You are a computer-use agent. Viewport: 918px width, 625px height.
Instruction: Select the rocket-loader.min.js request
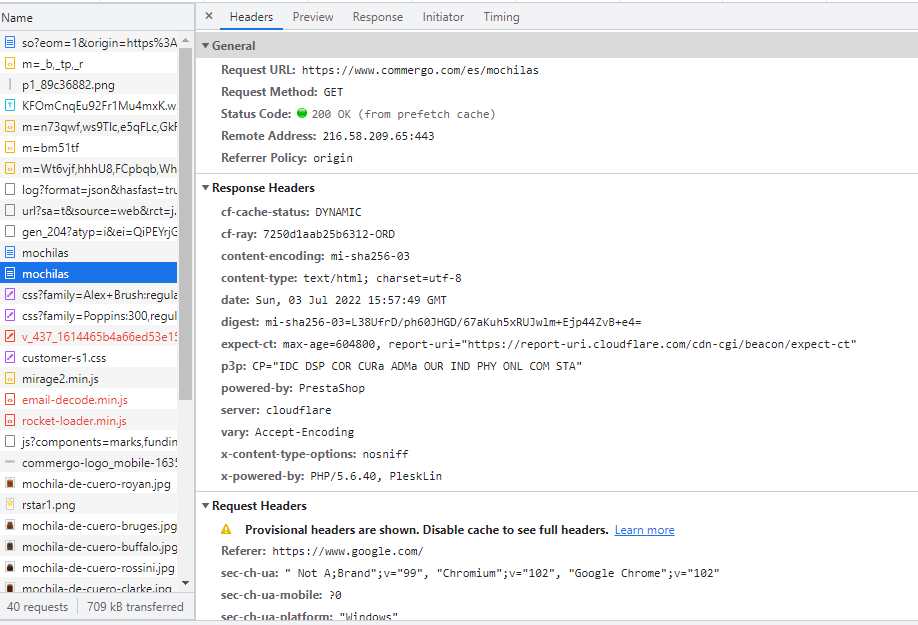(74, 421)
